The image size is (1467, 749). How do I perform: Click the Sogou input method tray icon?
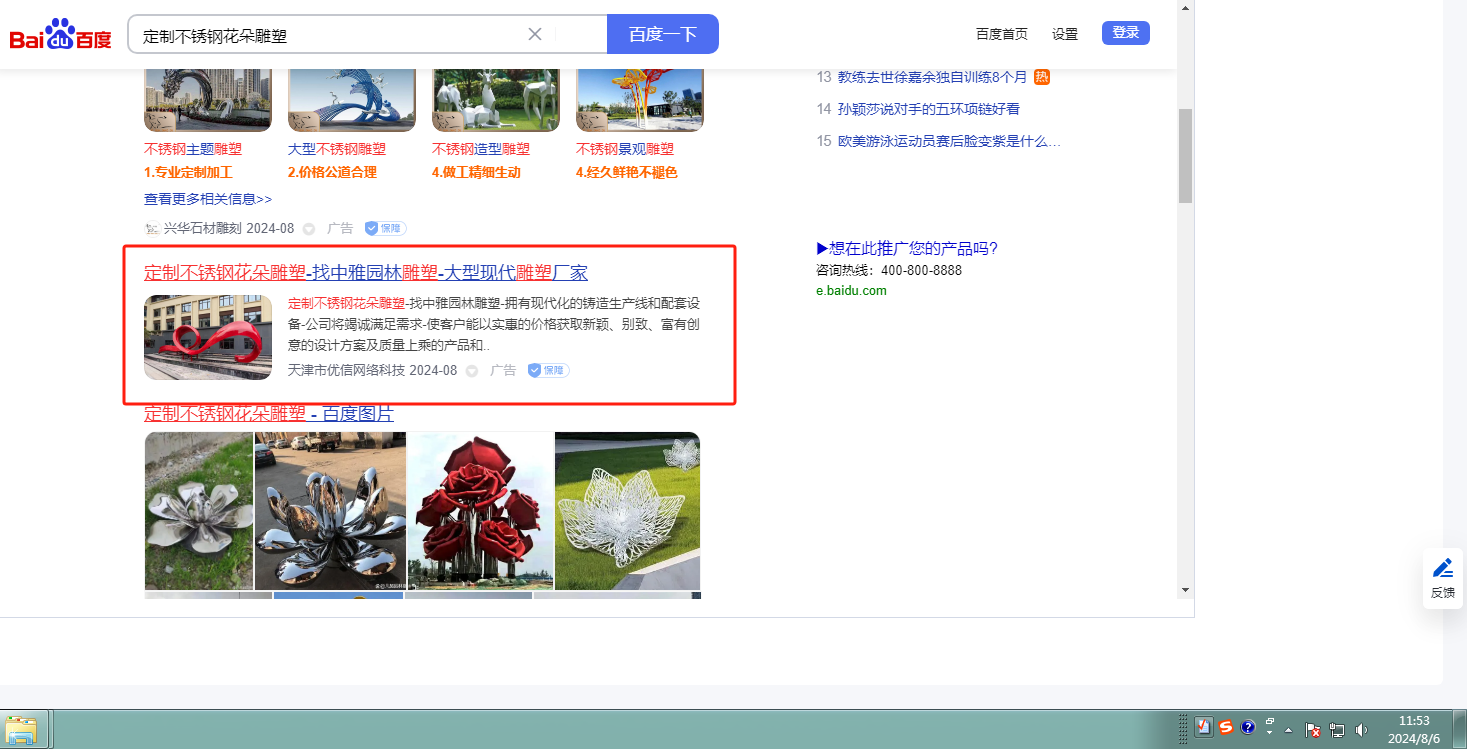click(x=1226, y=728)
